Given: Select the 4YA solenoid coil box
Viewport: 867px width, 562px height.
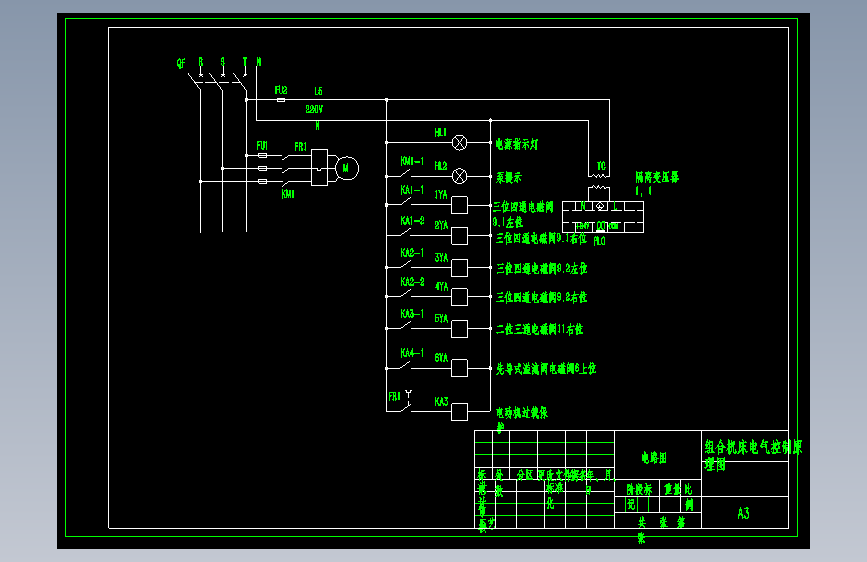Looking at the screenshot, I should click(459, 297).
